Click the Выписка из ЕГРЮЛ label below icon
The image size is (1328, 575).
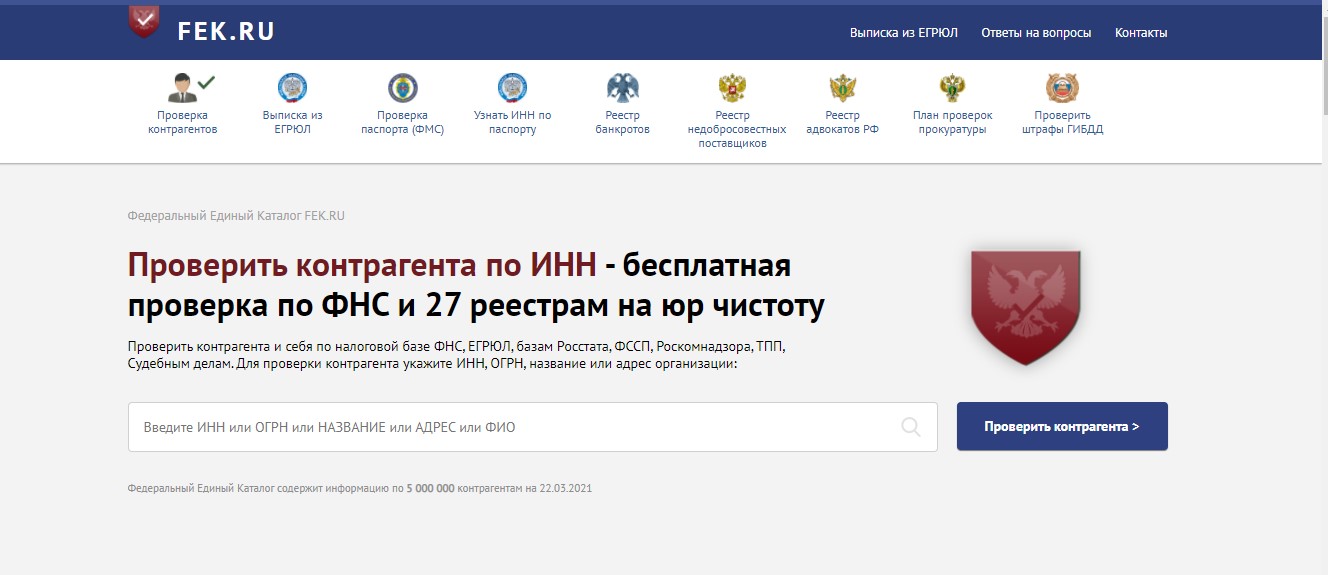(292, 122)
